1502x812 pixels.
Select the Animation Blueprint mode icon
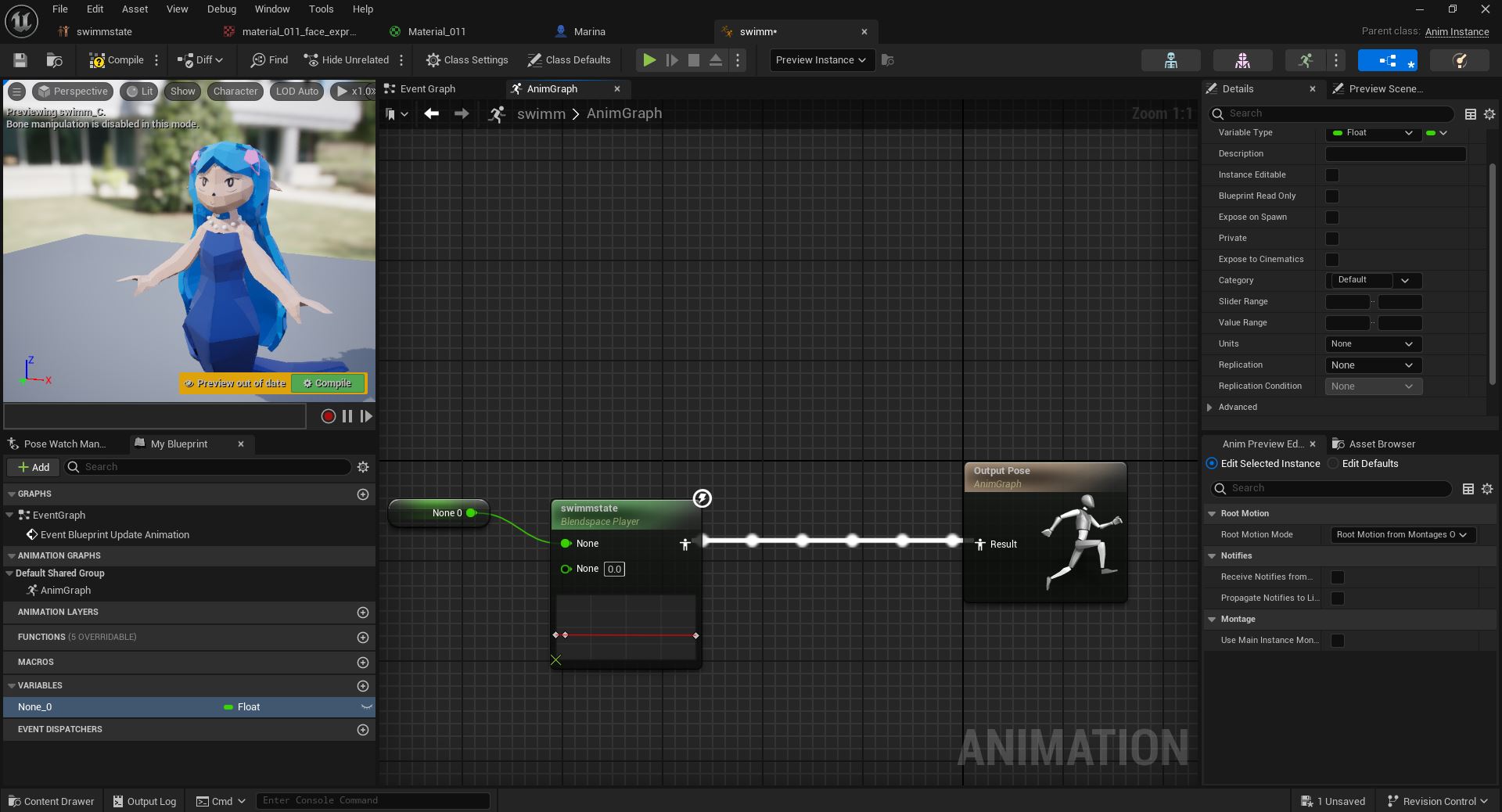click(1388, 60)
